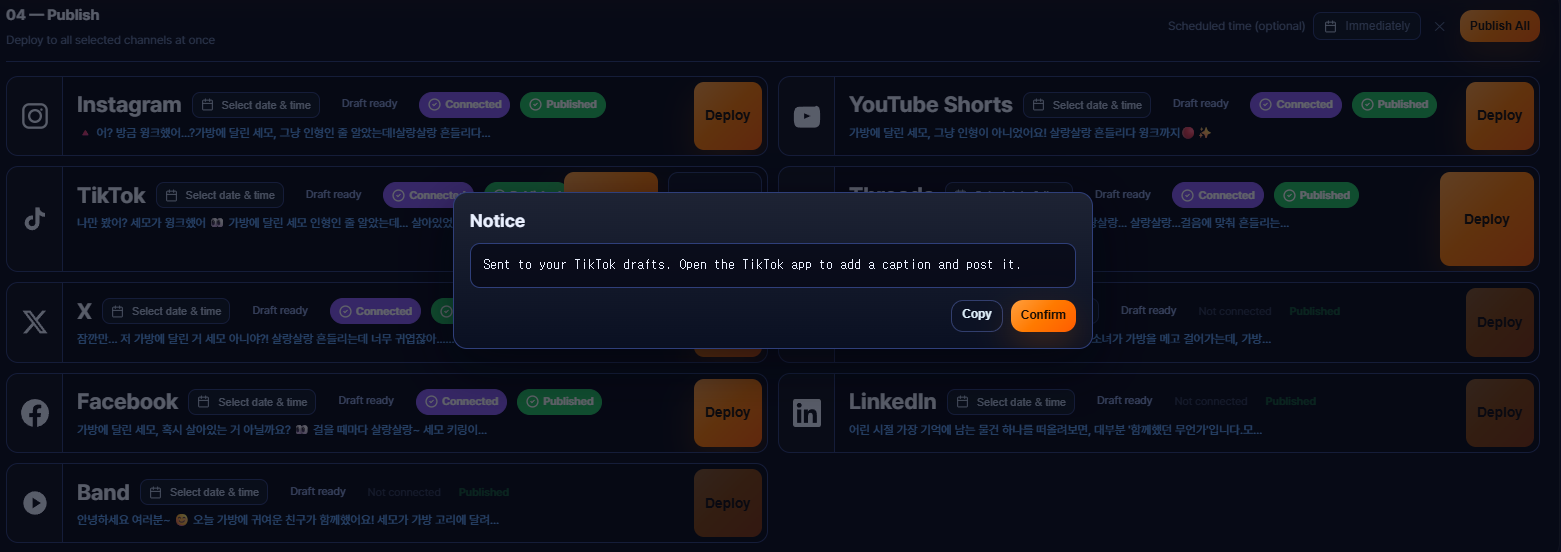
Task: Open TikTok Select date & time picker
Action: pos(220,195)
